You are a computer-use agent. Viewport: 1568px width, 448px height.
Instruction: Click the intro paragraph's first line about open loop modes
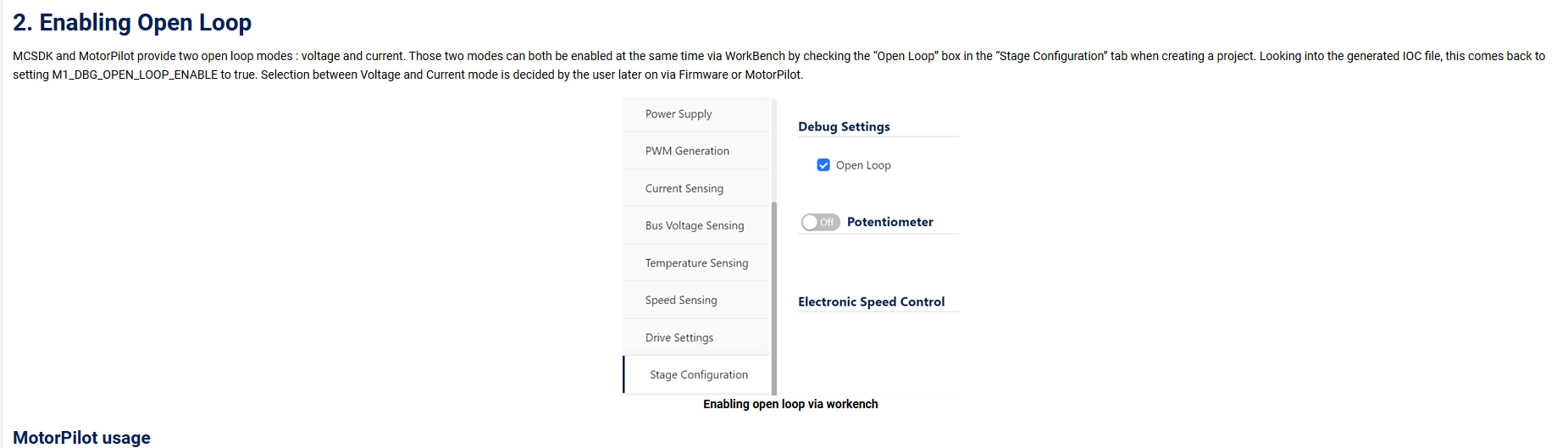508,56
